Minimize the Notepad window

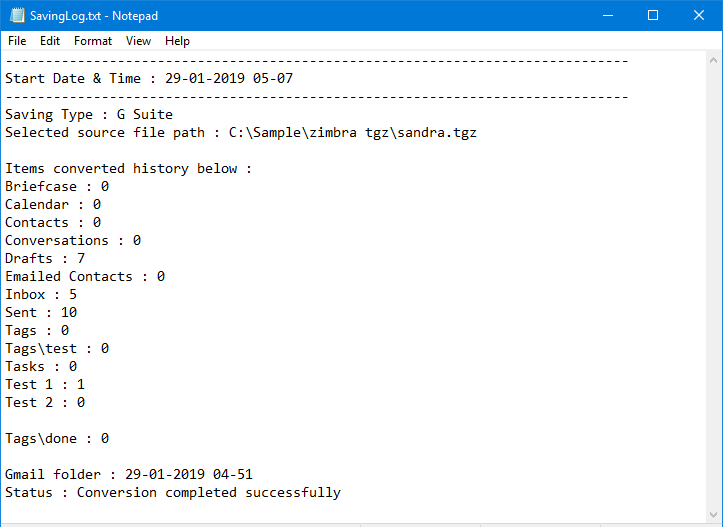(608, 15)
